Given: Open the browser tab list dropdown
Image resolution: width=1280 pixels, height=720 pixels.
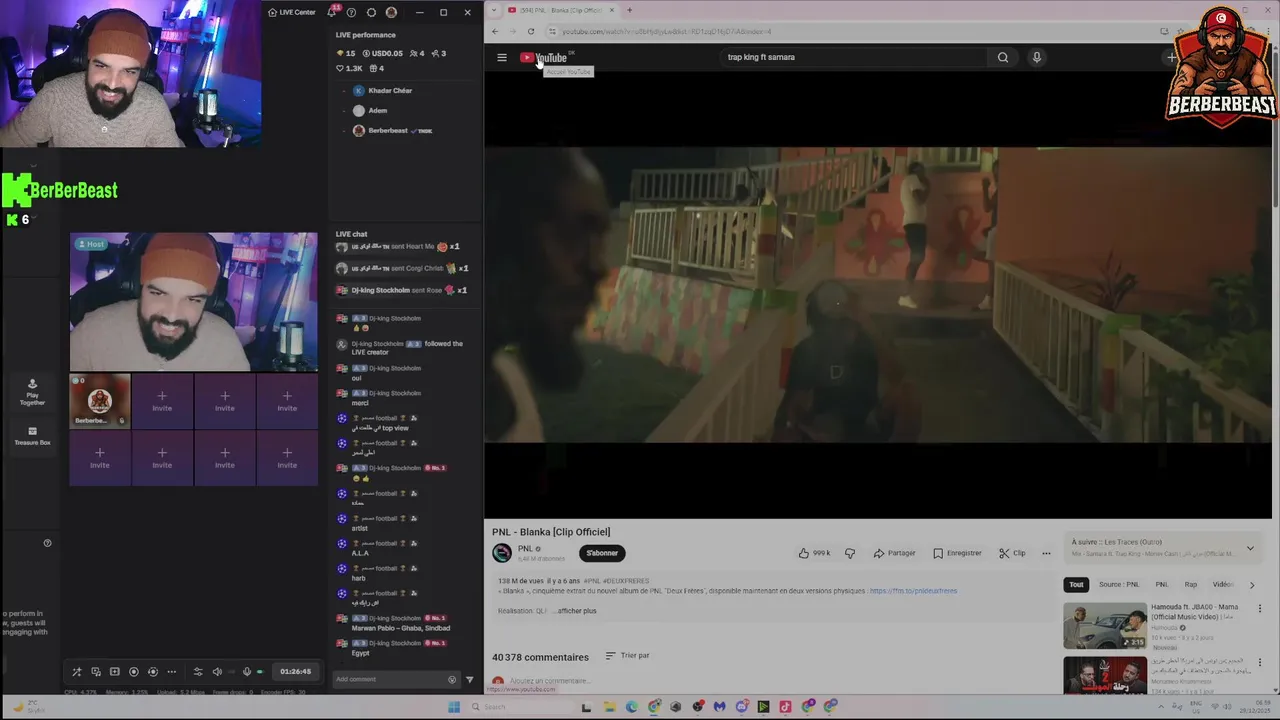Looking at the screenshot, I should [x=494, y=10].
